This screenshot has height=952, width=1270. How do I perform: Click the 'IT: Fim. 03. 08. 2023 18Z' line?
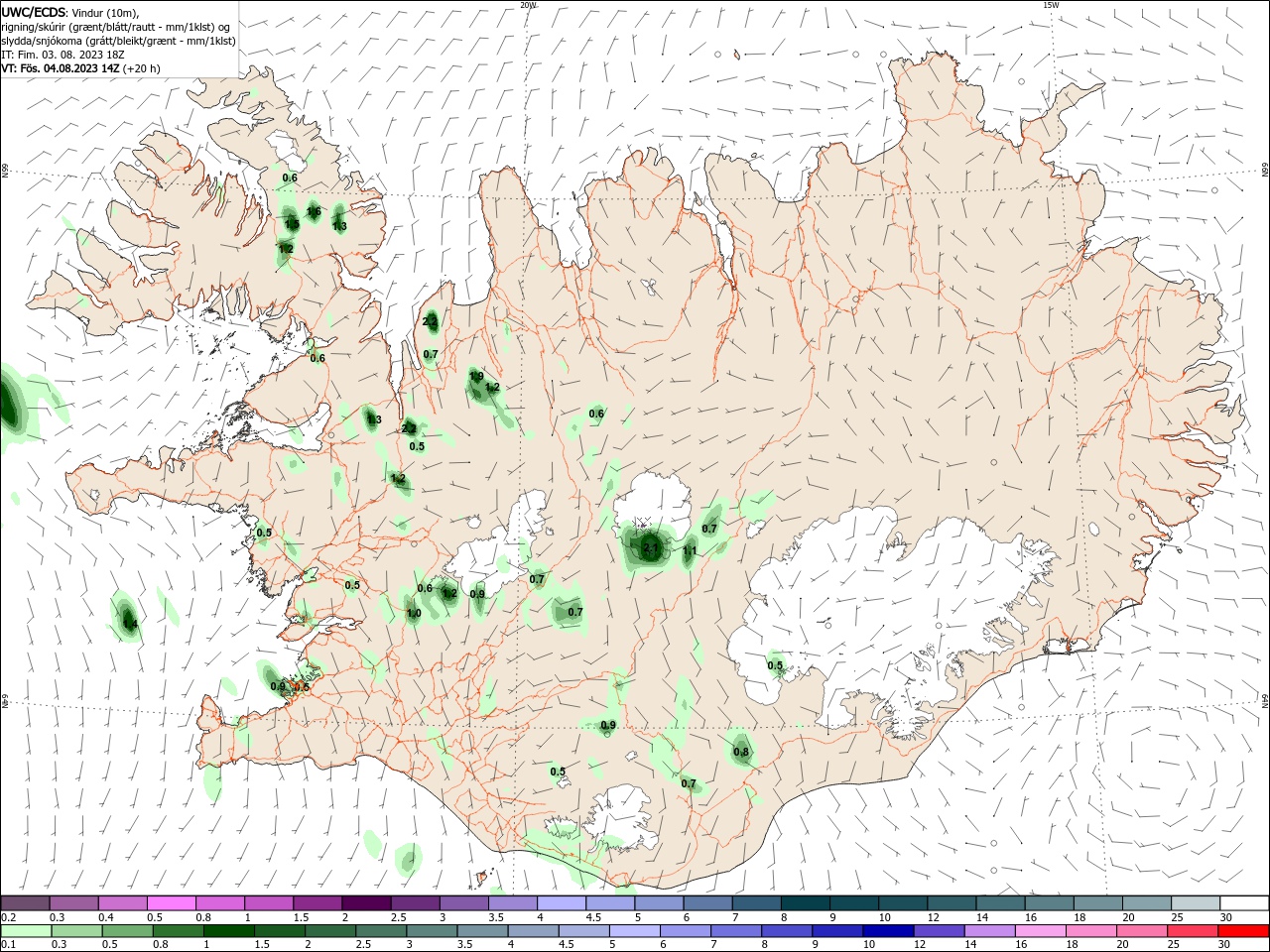point(63,55)
